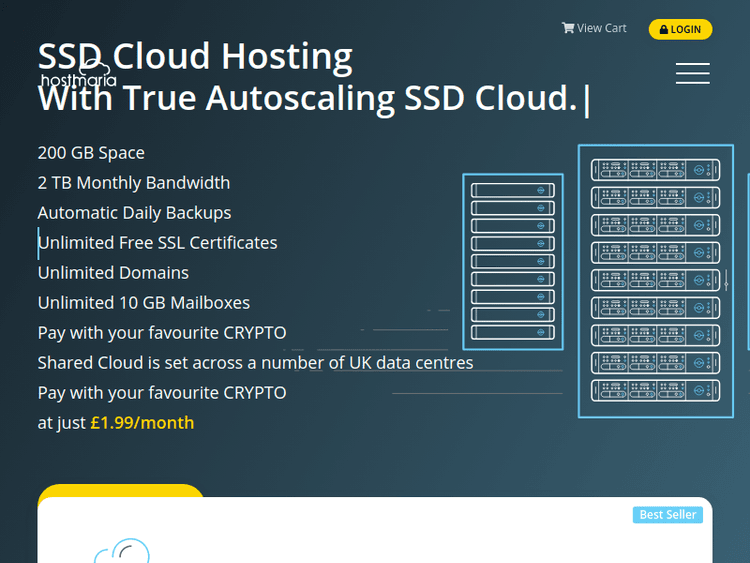This screenshot has width=750, height=563.
Task: Select the Best Seller badge
Action: (x=668, y=514)
